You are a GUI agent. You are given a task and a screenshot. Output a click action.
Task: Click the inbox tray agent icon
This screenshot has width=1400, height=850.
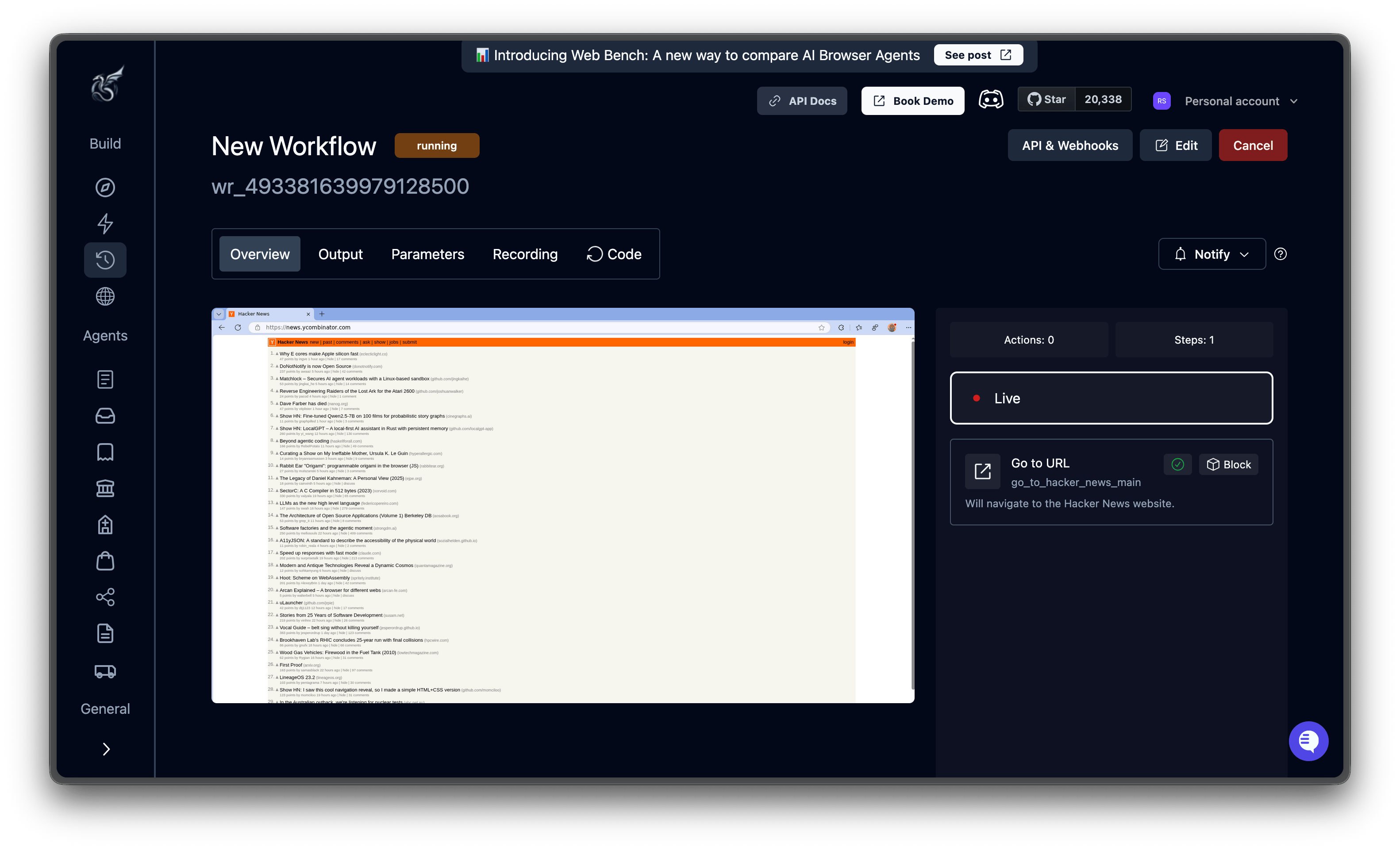pos(105,416)
